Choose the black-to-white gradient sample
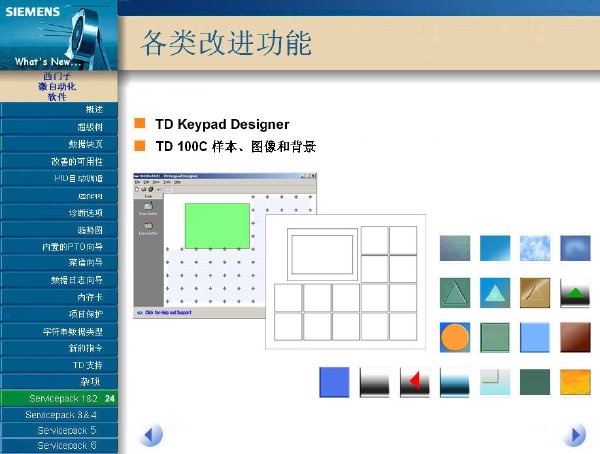 point(374,382)
